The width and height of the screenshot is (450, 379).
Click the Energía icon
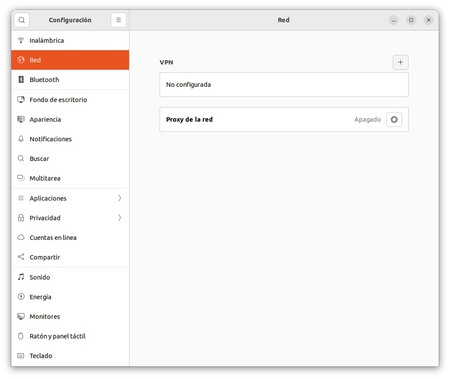21,296
